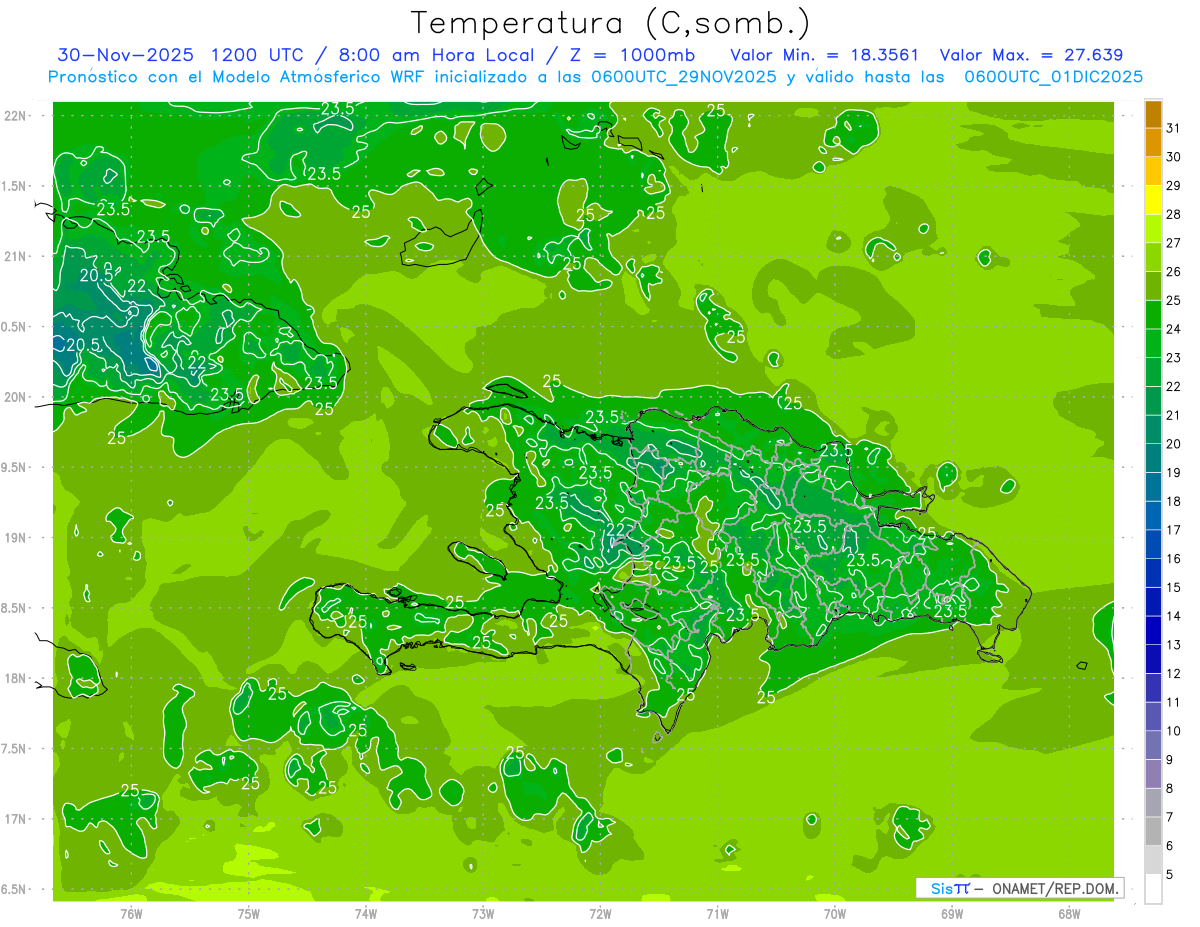Click colorbar value '26'
This screenshot has width=1200, height=927.
tap(1173, 272)
